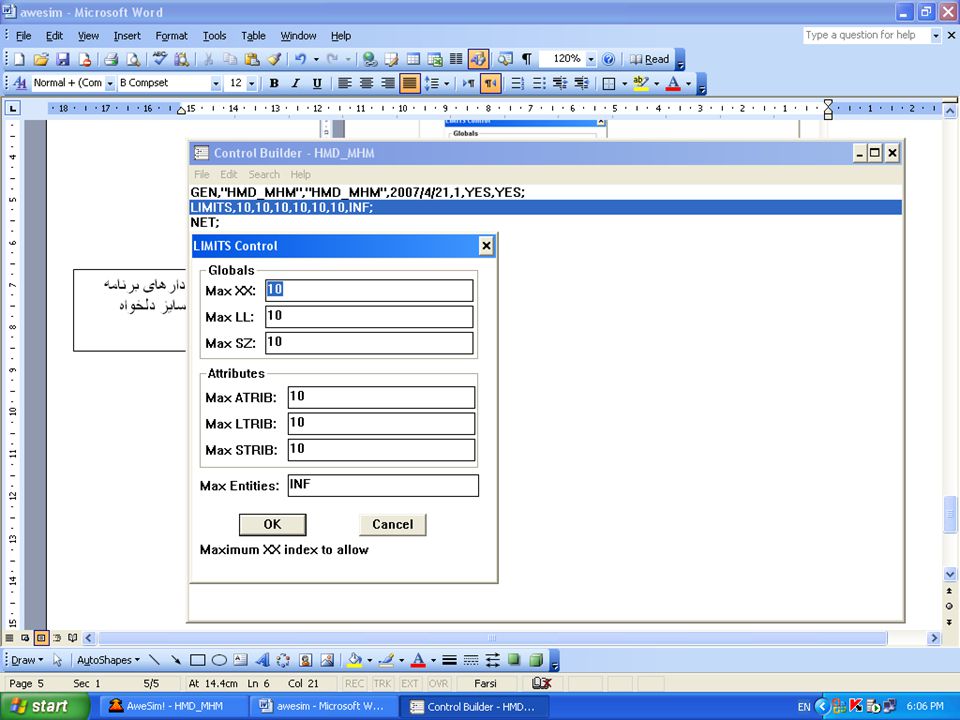Apply the line color brush on Drawing toolbar
Image resolution: width=960 pixels, height=720 pixels.
(x=386, y=660)
